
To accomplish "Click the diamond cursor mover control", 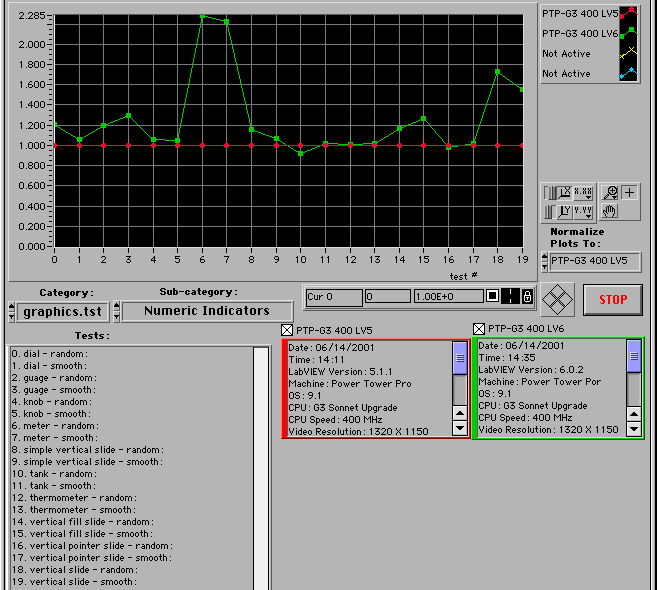I will [x=556, y=299].
